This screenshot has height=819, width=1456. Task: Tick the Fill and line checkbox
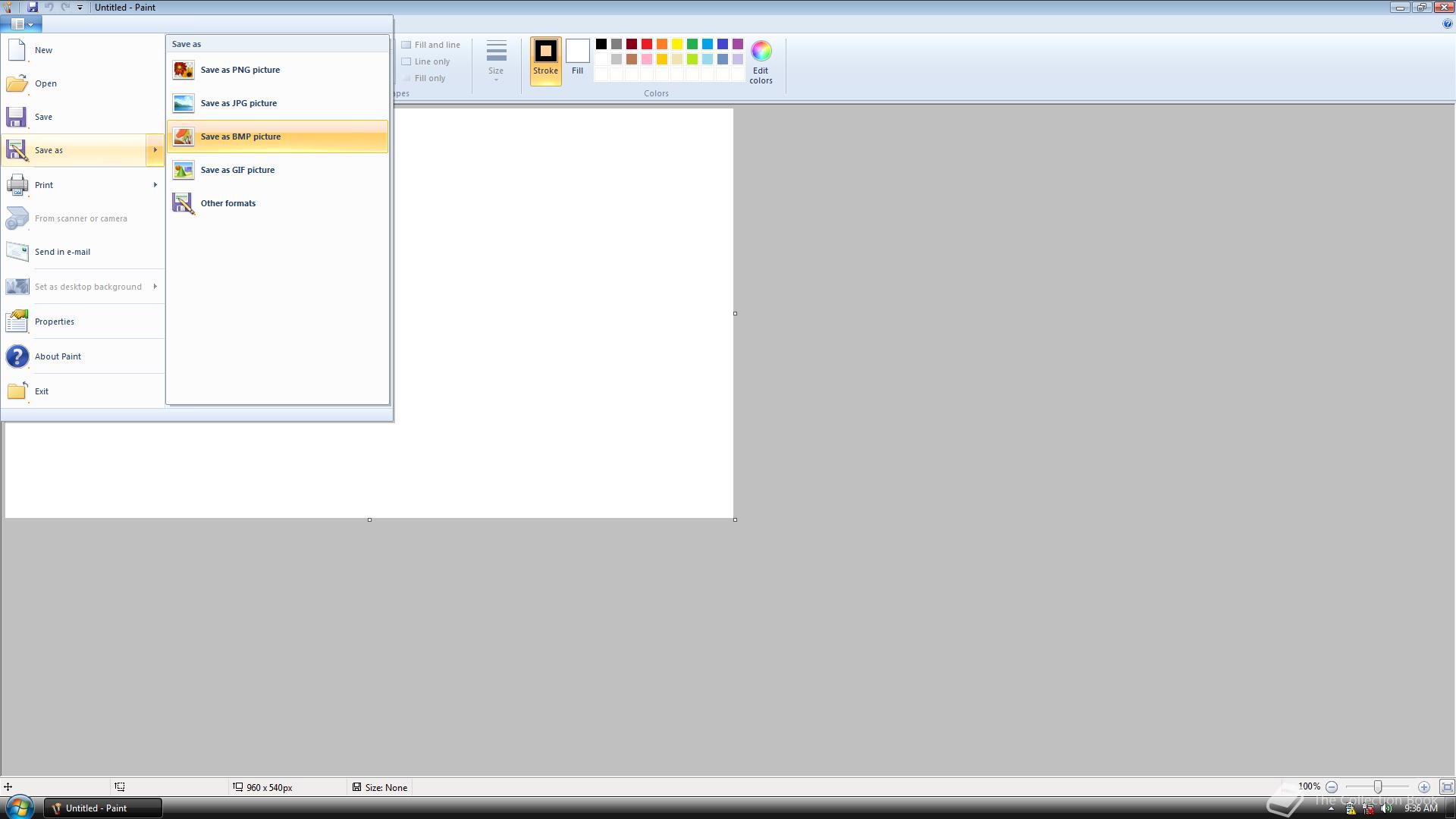click(406, 45)
